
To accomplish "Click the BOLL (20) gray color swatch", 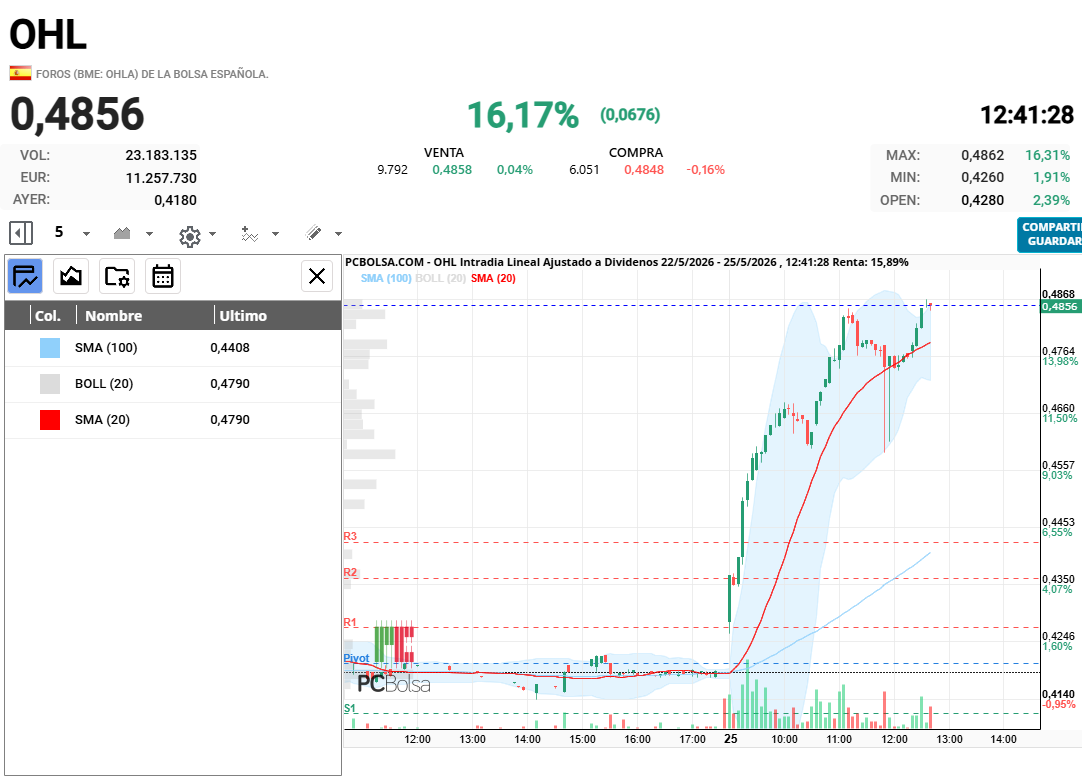I will (x=50, y=384).
